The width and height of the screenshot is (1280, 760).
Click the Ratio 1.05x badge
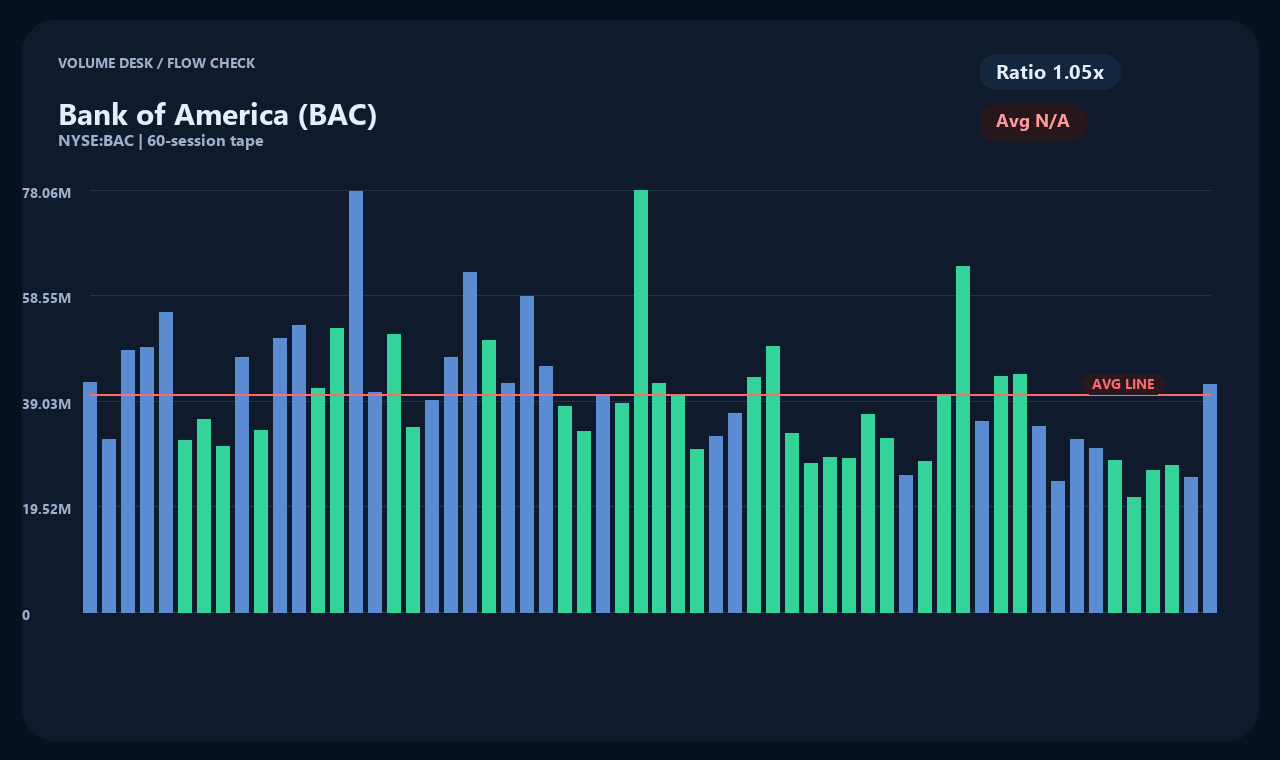1050,72
